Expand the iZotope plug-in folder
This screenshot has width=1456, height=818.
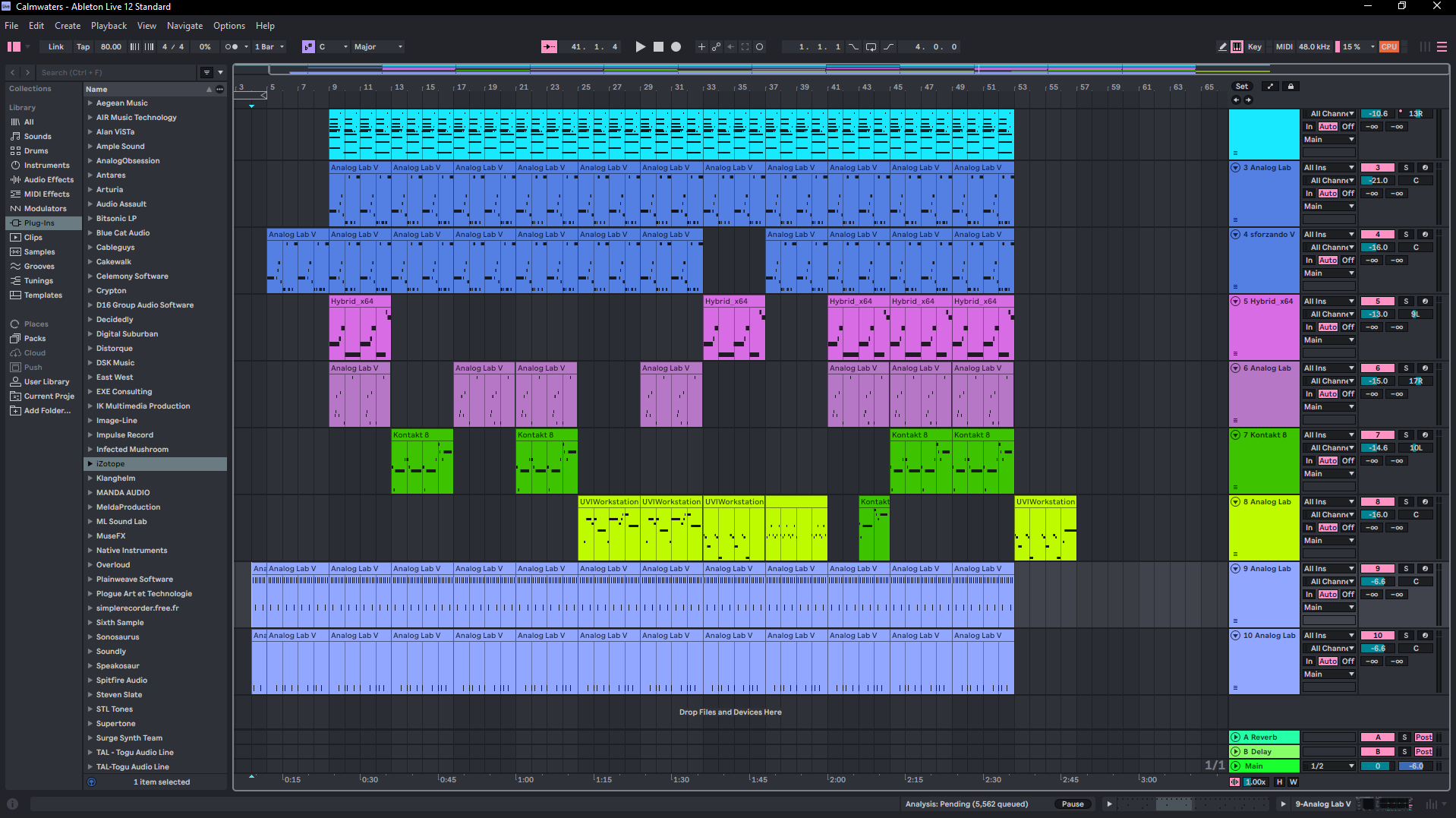(x=90, y=464)
